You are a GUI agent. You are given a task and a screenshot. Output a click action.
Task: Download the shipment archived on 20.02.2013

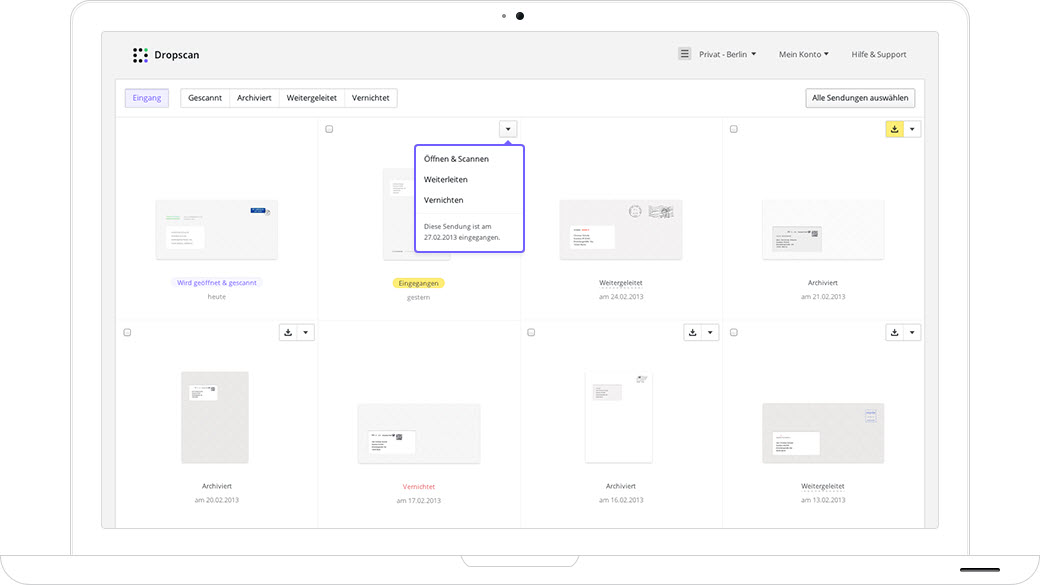(x=289, y=331)
